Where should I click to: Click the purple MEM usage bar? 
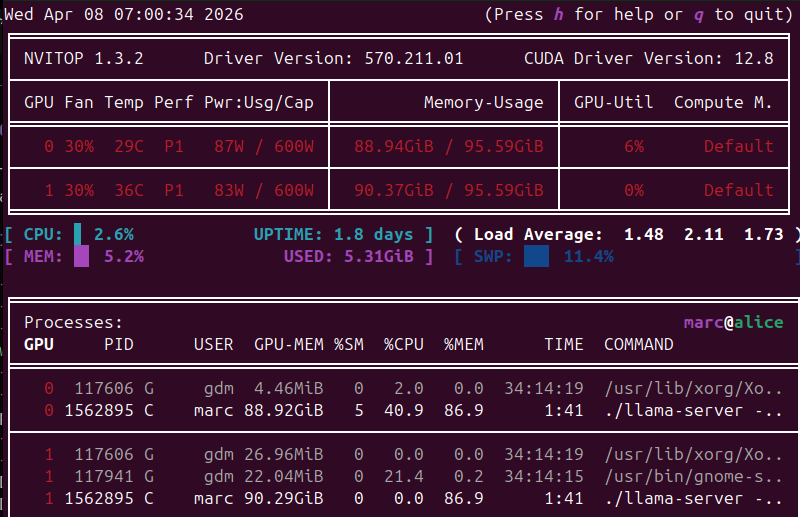[x=81, y=256]
